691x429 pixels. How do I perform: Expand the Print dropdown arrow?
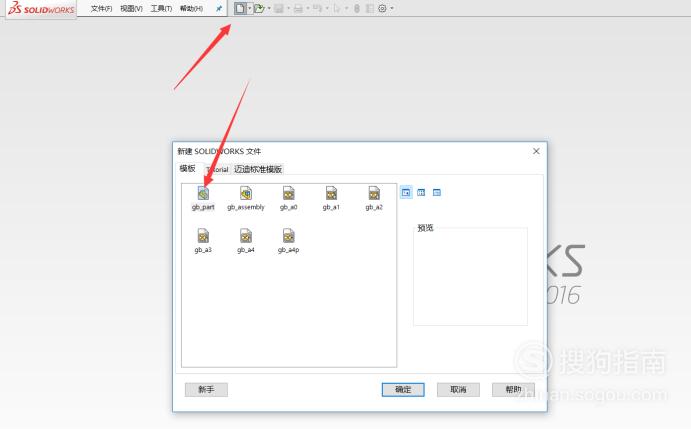pos(308,8)
